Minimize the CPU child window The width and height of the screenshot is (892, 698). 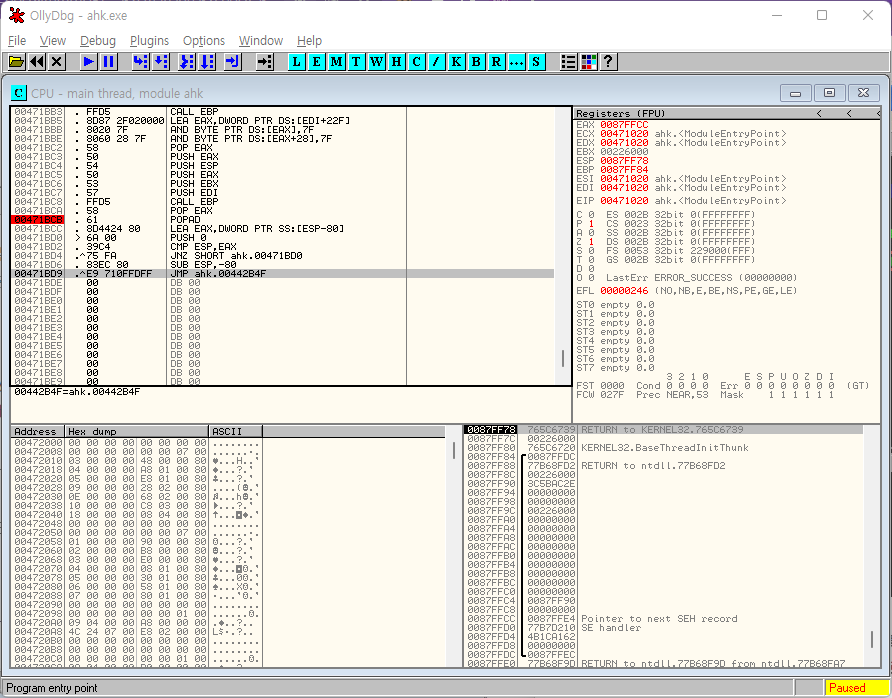click(795, 93)
